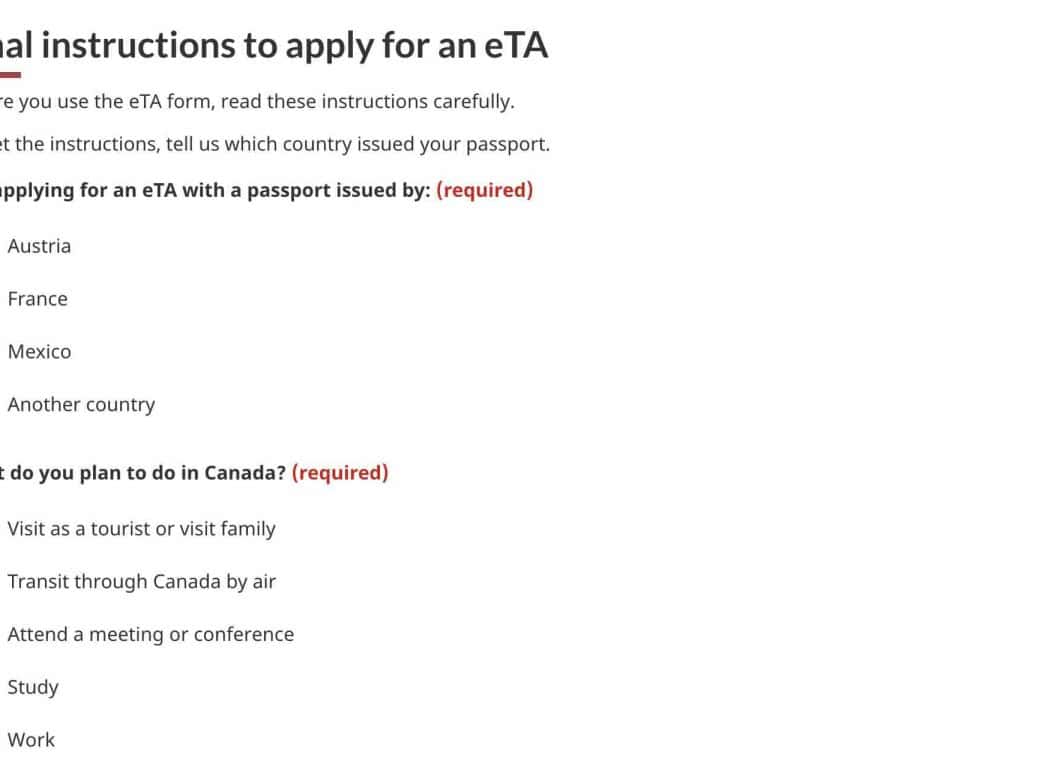Choose the France passport option
The height and width of the screenshot is (782, 1042).
point(37,299)
